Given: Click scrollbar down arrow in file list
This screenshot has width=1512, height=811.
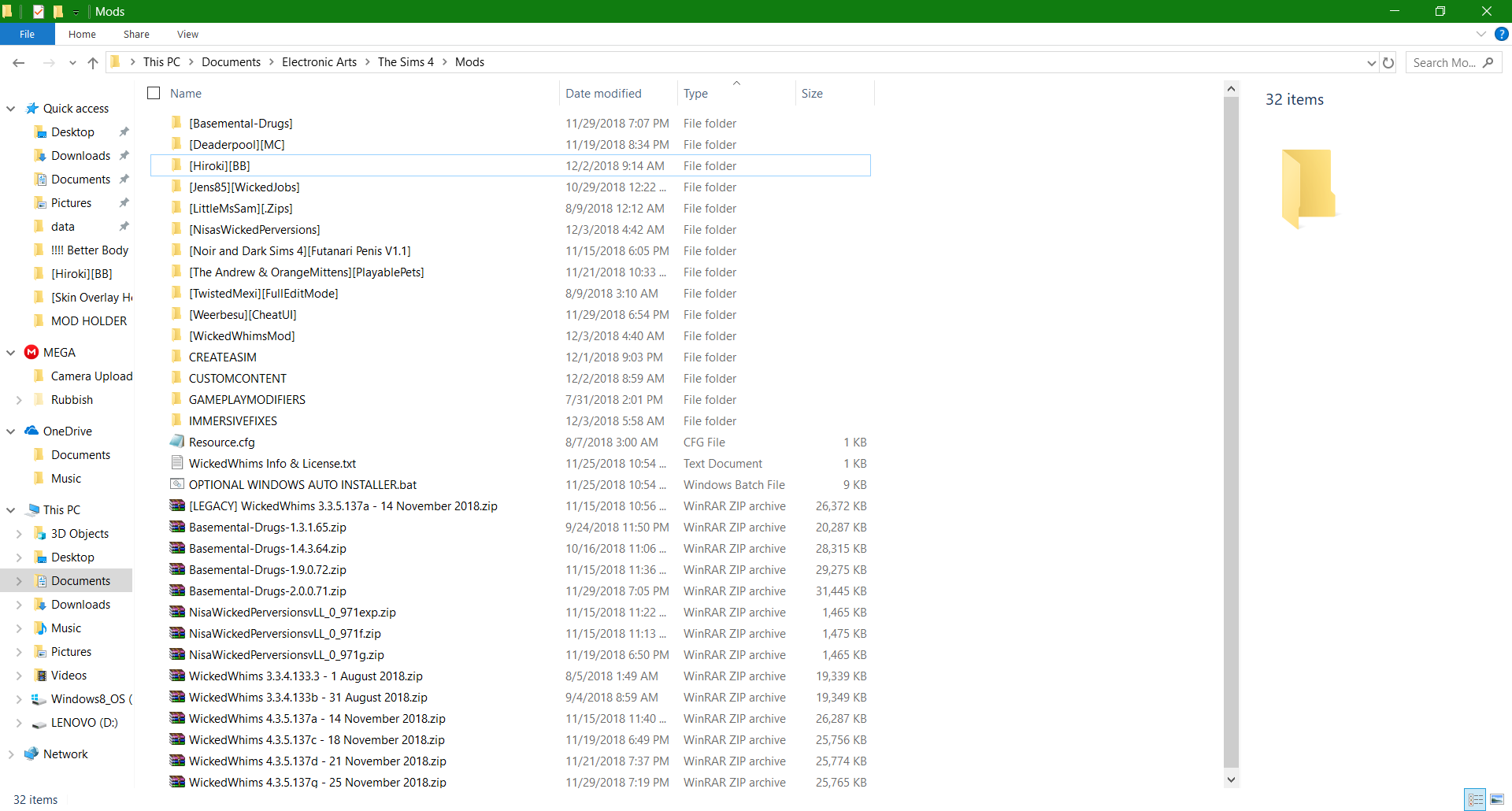Looking at the screenshot, I should 1231,780.
